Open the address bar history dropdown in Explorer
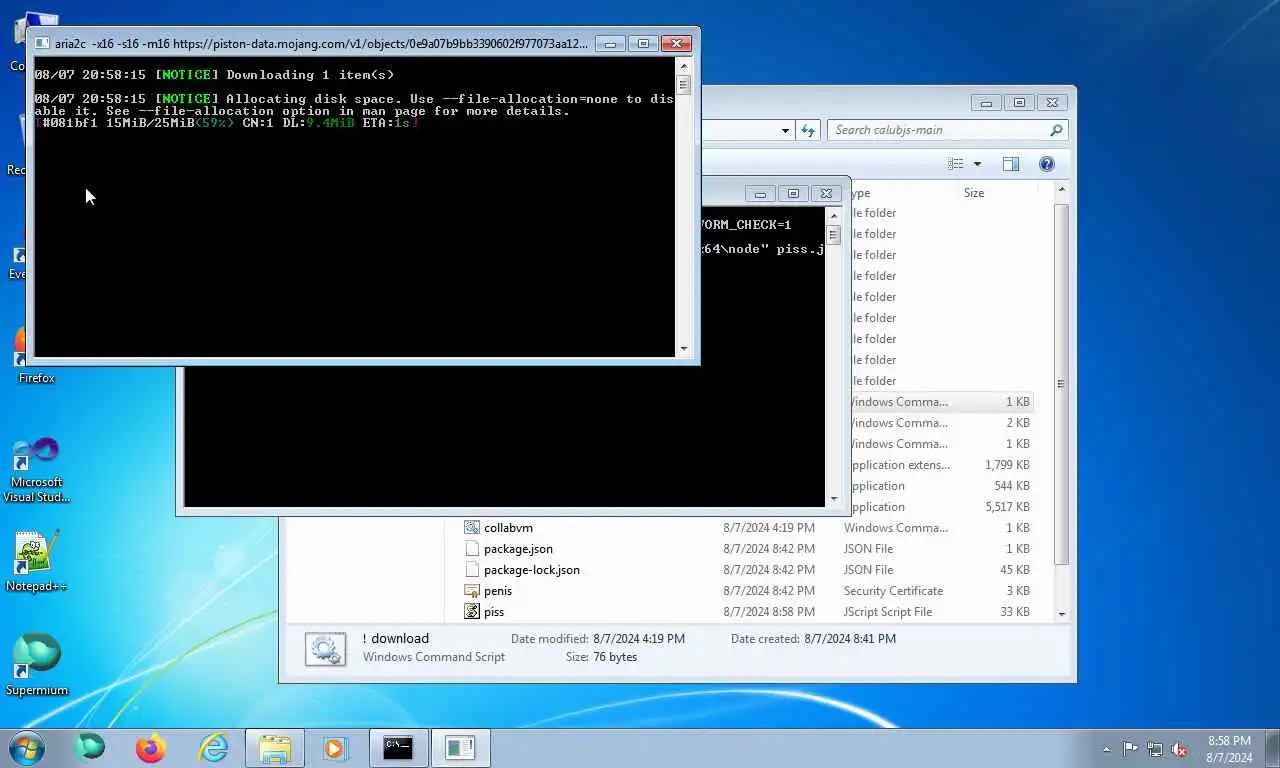The width and height of the screenshot is (1280, 768). click(785, 130)
